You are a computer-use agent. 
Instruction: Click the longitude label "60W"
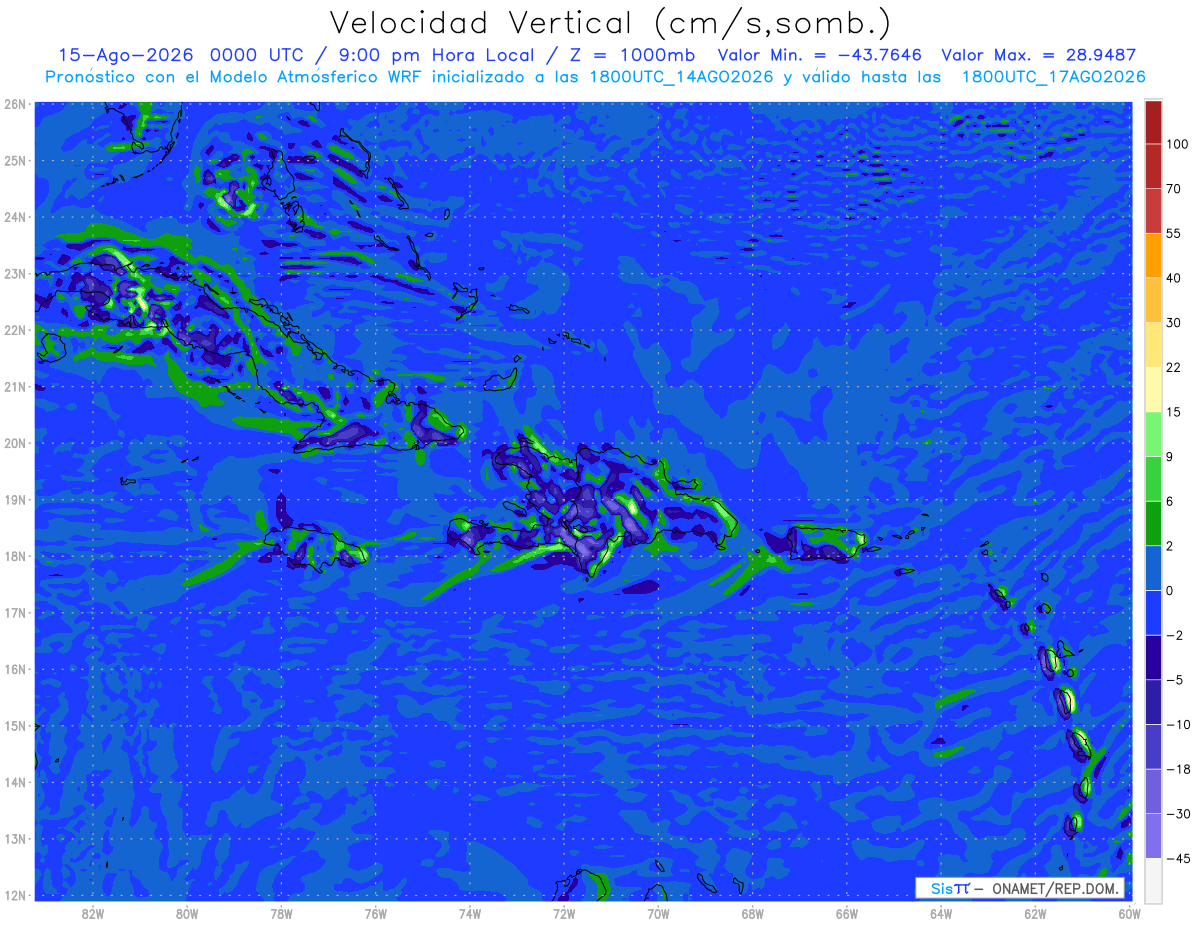click(1130, 913)
